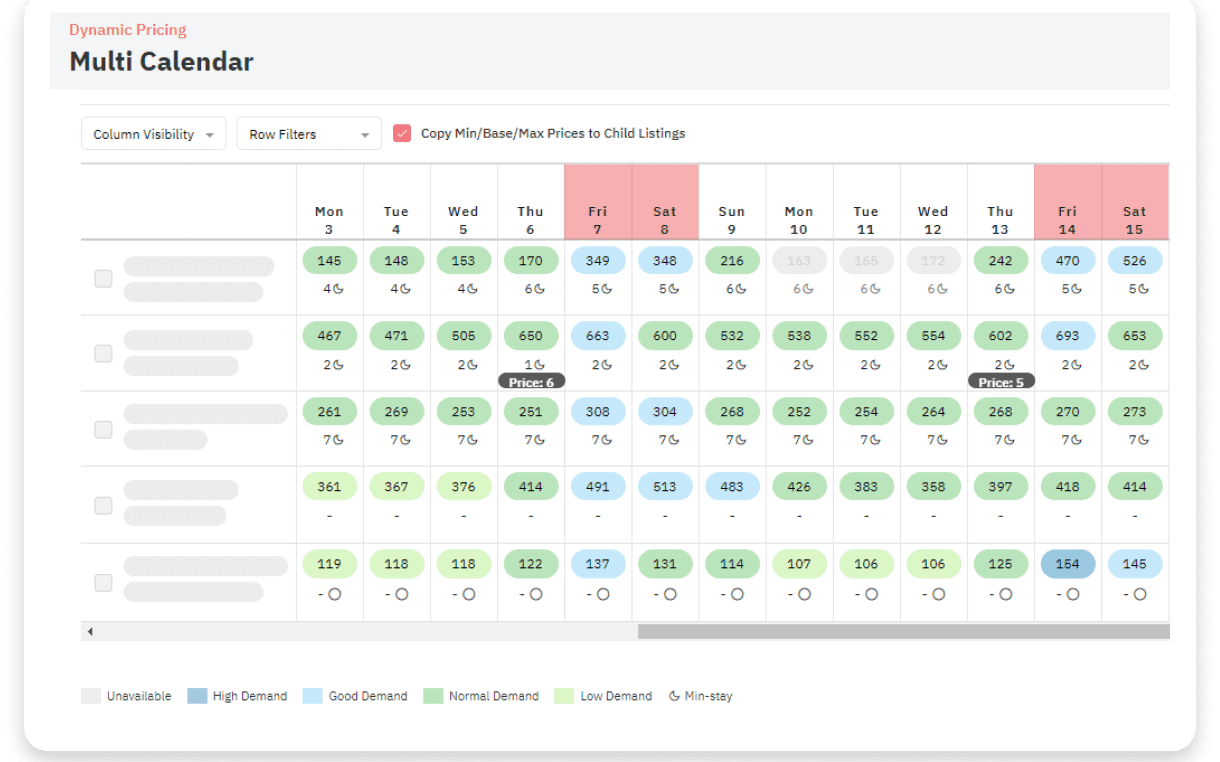Image resolution: width=1220 pixels, height=762 pixels.
Task: Click the horizontal scrollbar thumb
Action: tap(904, 632)
